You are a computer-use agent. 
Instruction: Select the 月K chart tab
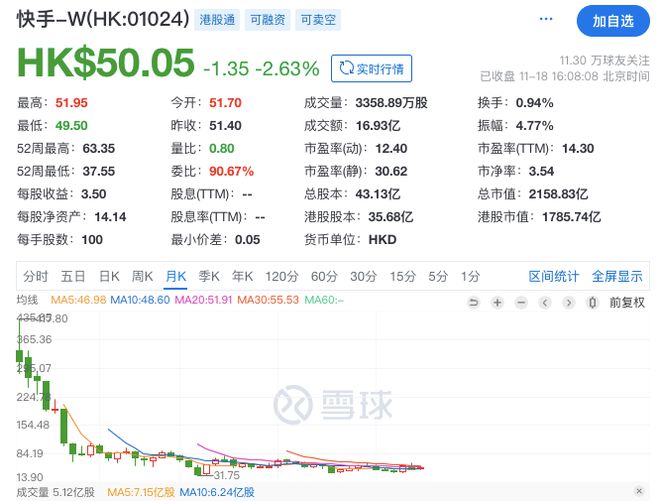176,277
